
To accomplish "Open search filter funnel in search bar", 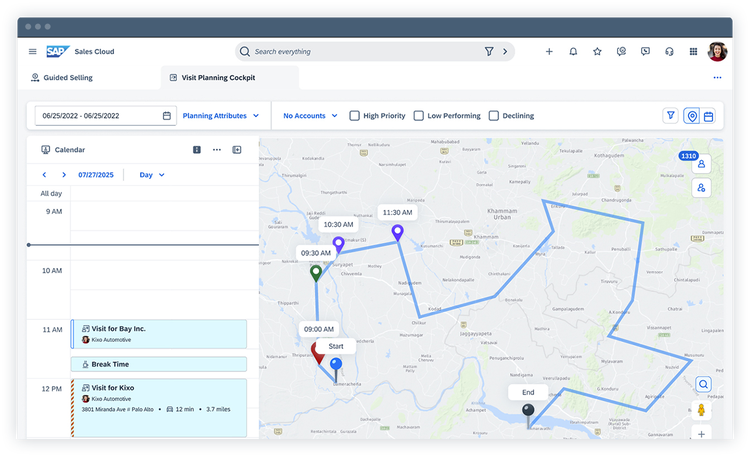I will click(489, 51).
